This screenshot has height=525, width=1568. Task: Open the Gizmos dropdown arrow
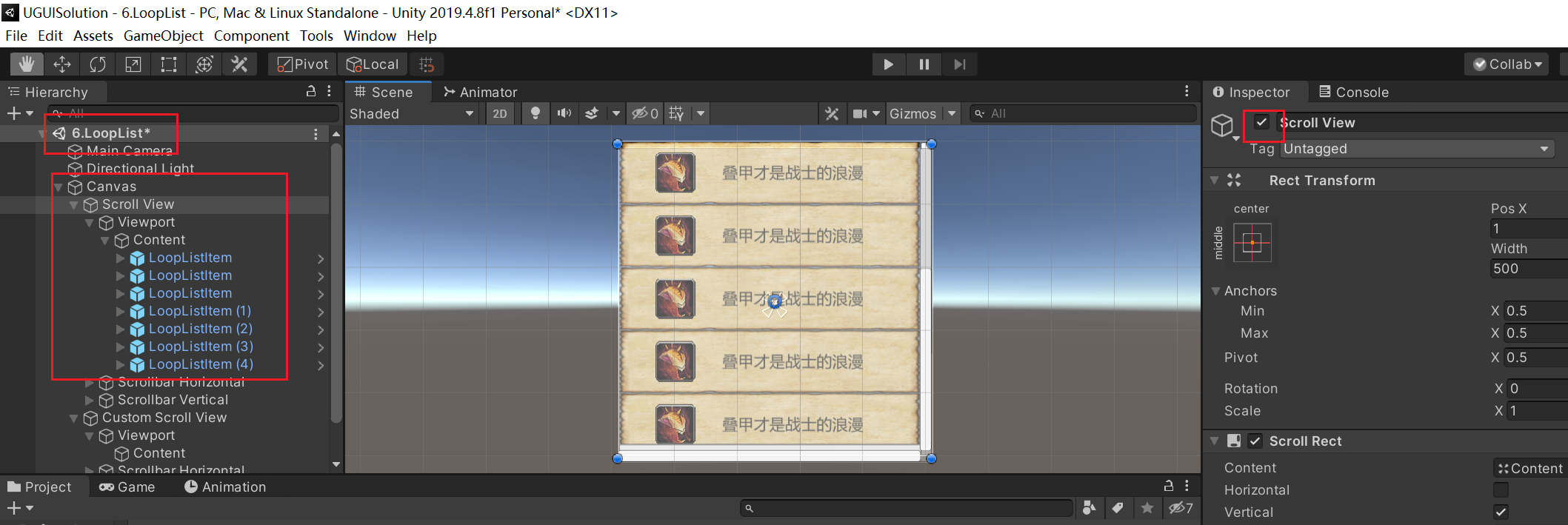click(x=952, y=113)
